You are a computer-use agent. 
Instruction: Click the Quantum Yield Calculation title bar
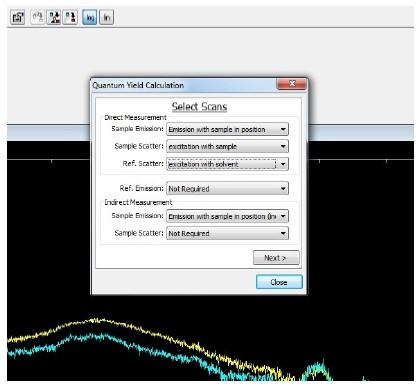pyautogui.click(x=183, y=85)
